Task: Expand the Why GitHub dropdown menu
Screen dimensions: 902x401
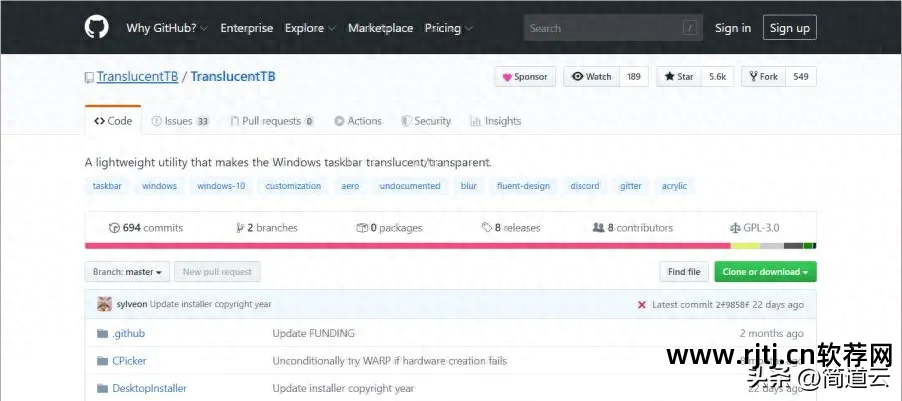Action: (x=167, y=28)
